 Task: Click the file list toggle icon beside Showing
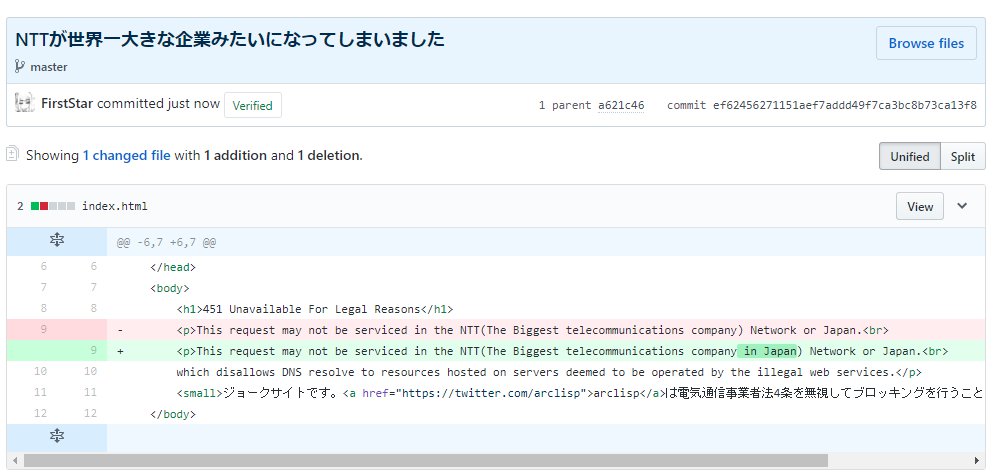coord(13,154)
